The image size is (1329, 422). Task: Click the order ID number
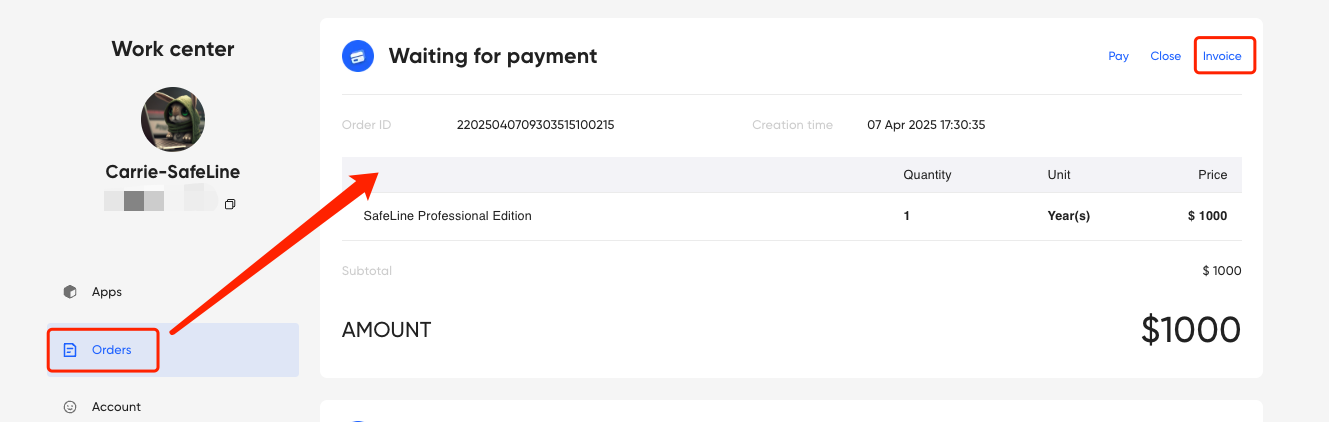tap(535, 125)
